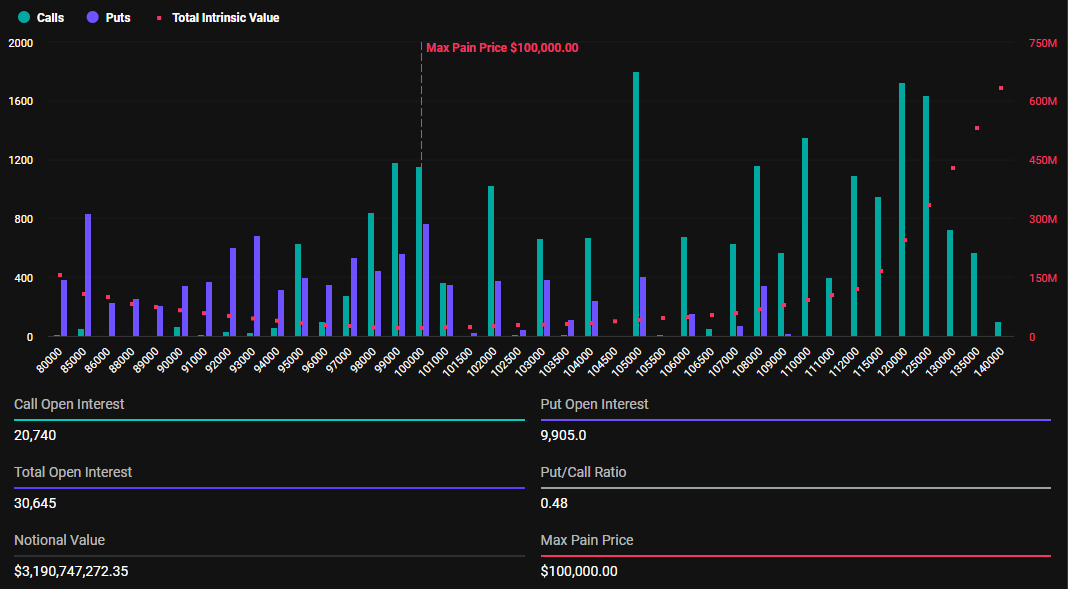Toggle the Puts legend series

point(117,18)
